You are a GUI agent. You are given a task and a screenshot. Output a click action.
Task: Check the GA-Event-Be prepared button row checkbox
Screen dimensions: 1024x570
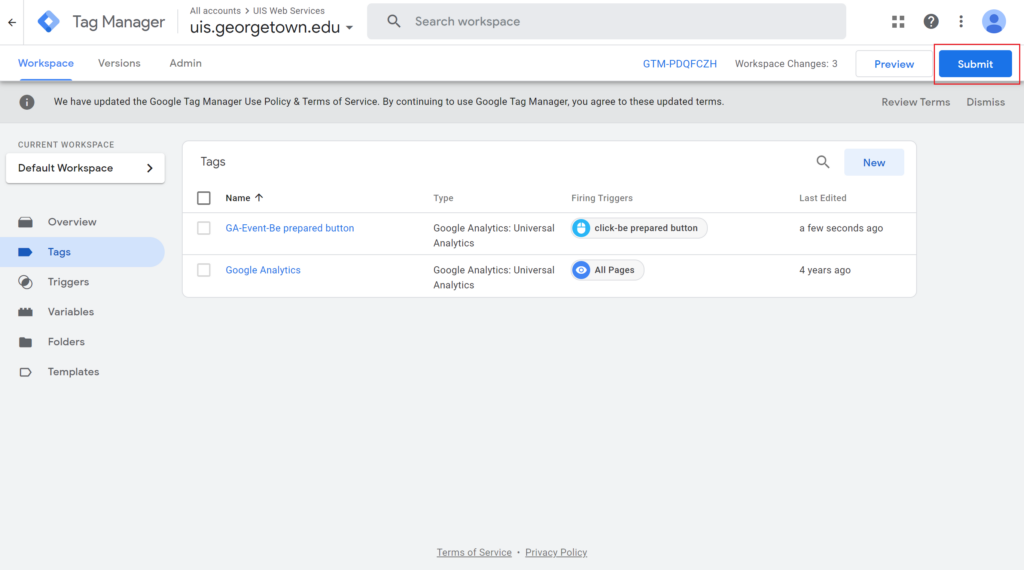204,228
